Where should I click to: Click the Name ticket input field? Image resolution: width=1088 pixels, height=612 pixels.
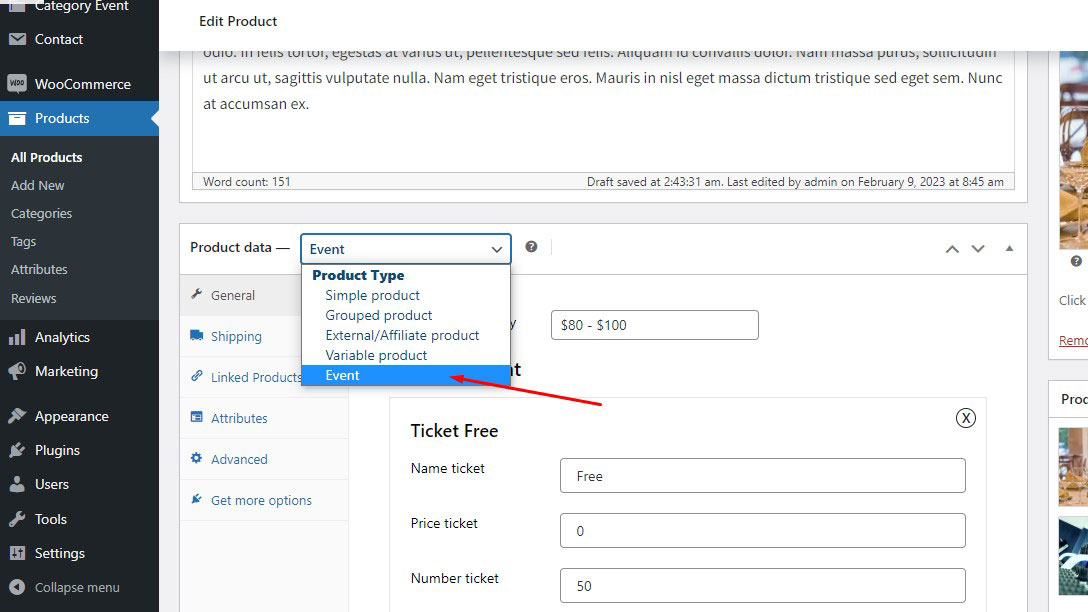[x=762, y=476]
